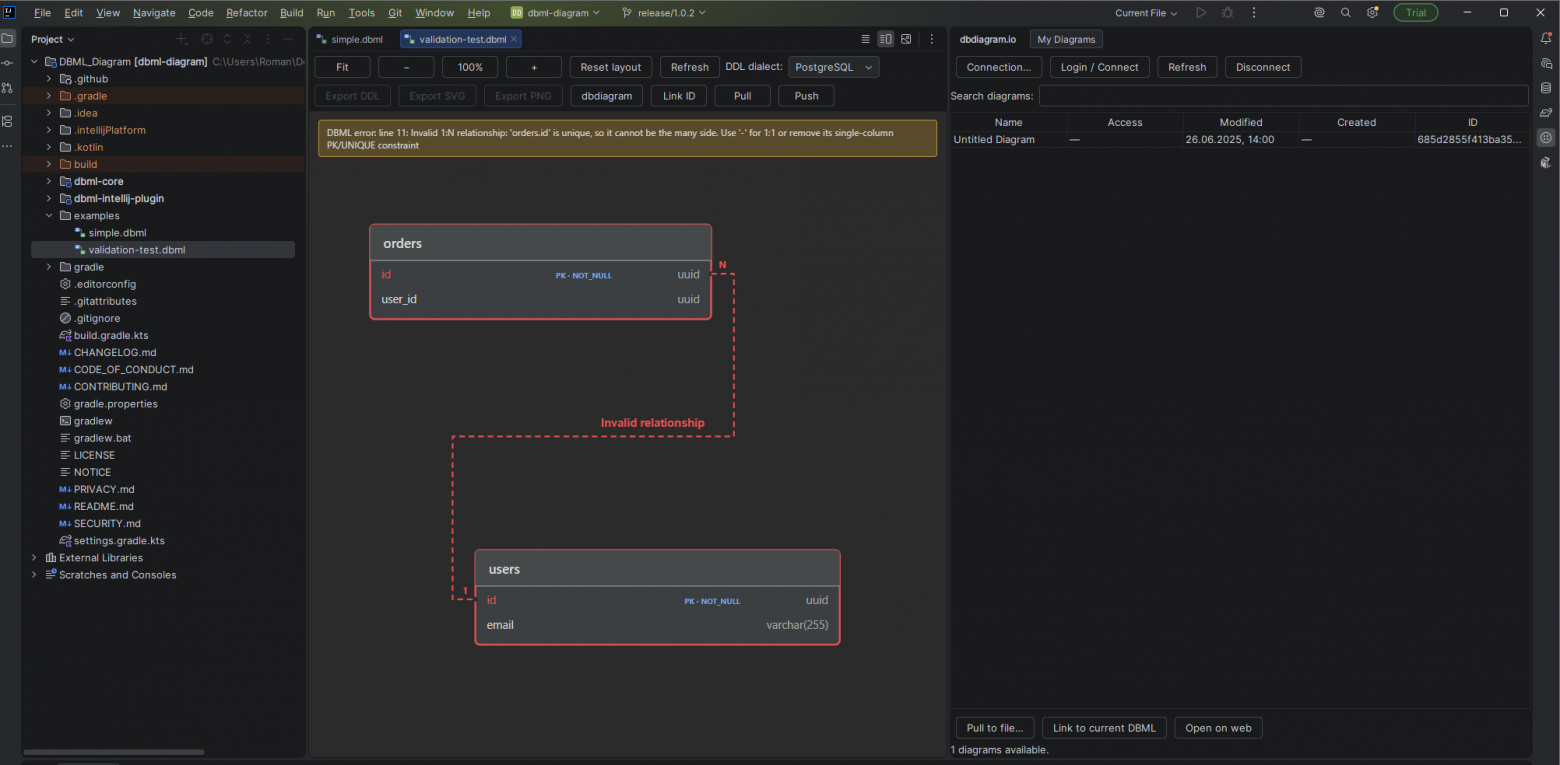Screen dimensions: 1560x765
Task: Open the dbml-diagram project dropdown
Action: tap(556, 13)
